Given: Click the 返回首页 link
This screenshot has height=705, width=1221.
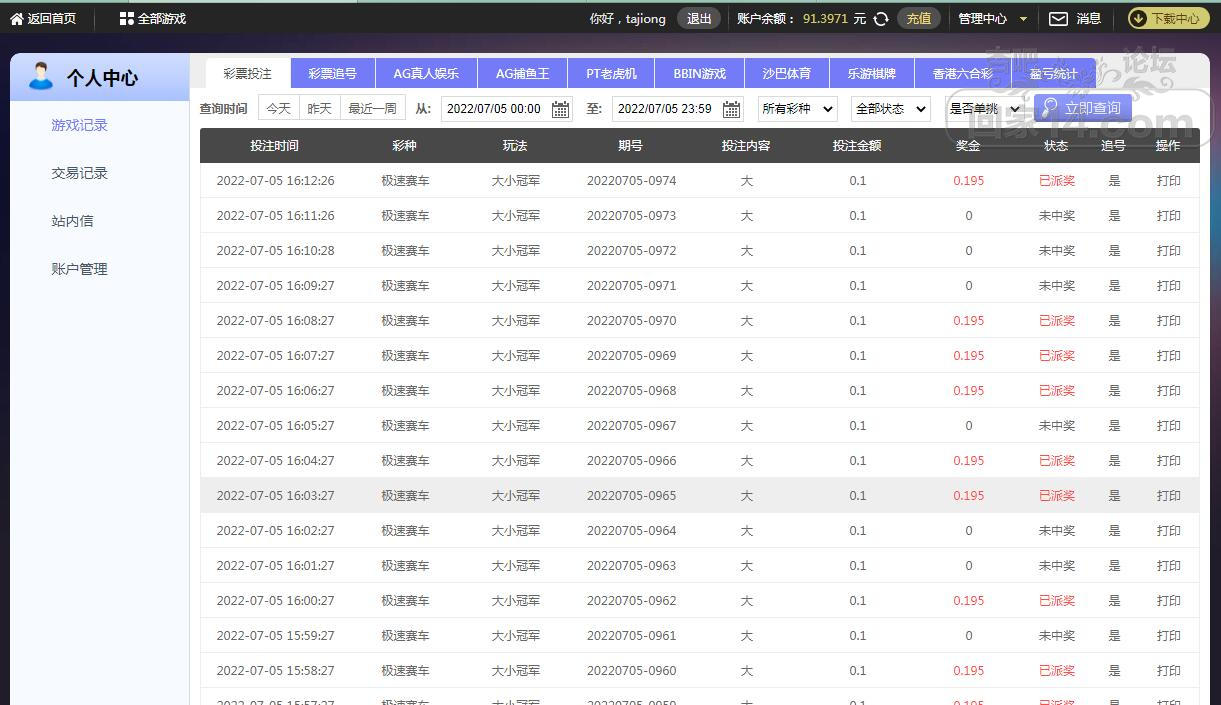Looking at the screenshot, I should [x=52, y=18].
